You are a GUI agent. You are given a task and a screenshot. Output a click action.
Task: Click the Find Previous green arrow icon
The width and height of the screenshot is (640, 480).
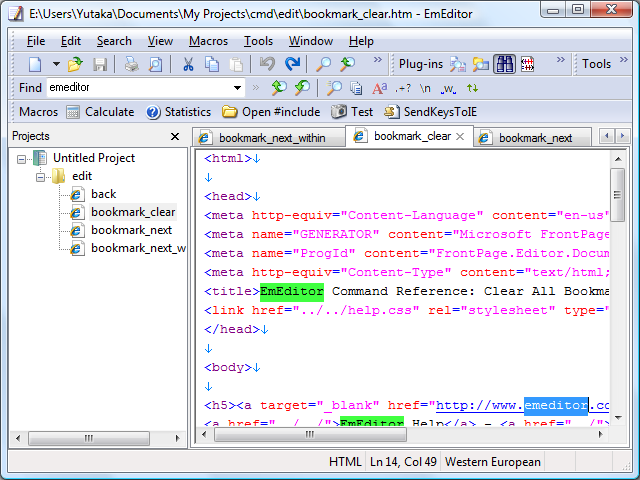[302, 87]
